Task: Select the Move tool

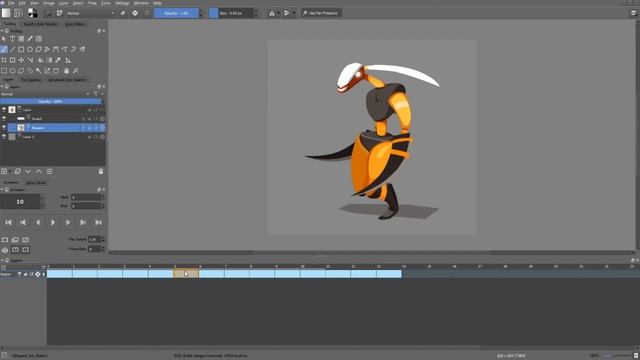Action: [x=21, y=60]
